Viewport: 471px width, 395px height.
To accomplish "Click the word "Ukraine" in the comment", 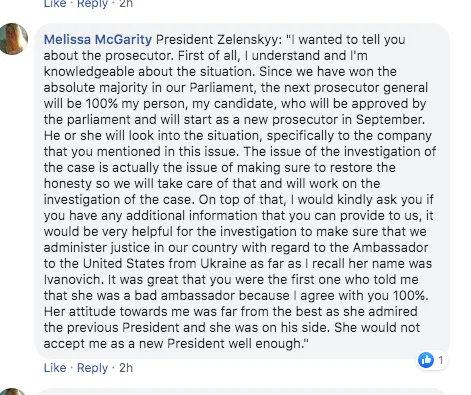I will coord(223,263).
